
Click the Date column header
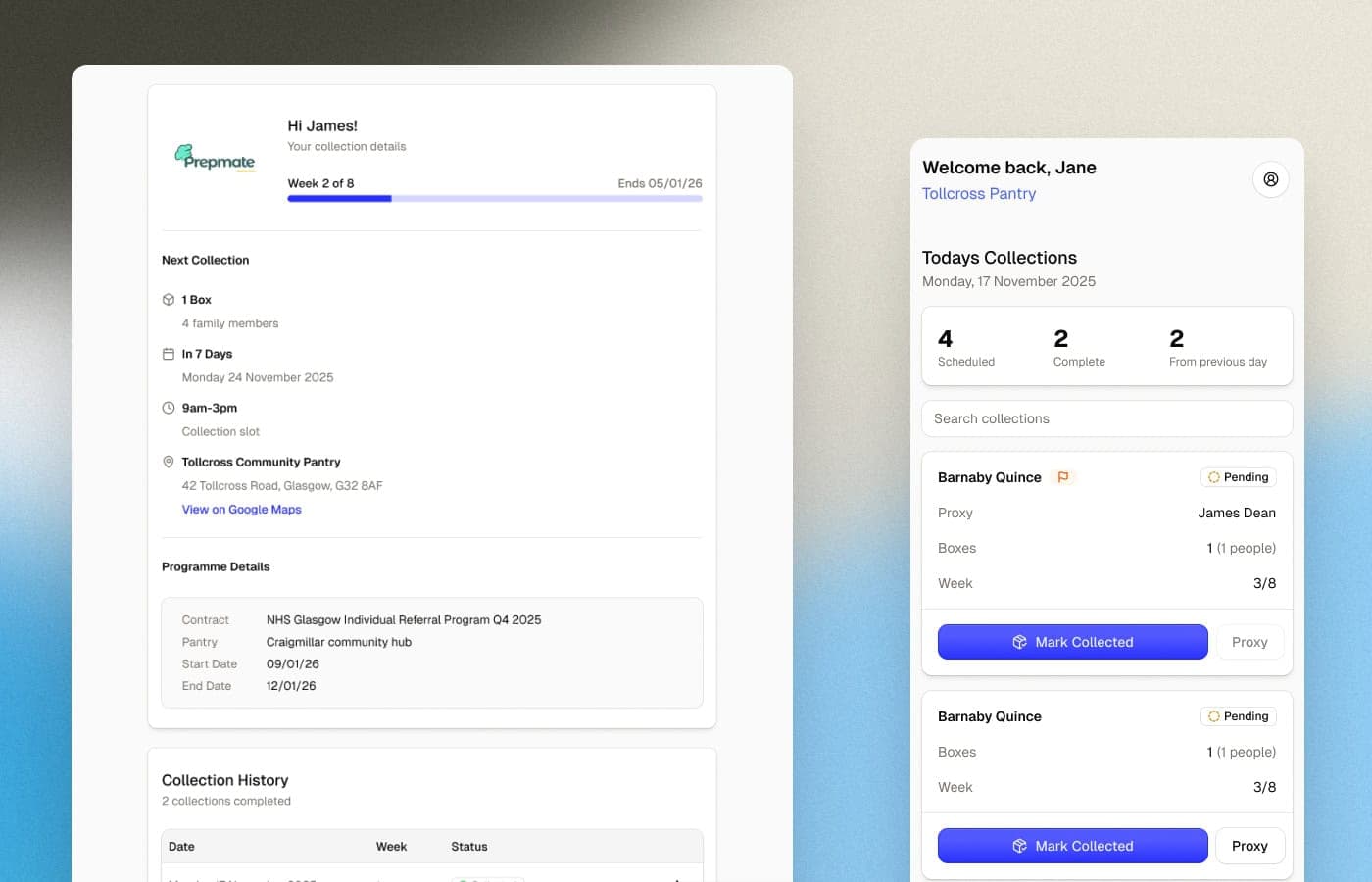181,847
